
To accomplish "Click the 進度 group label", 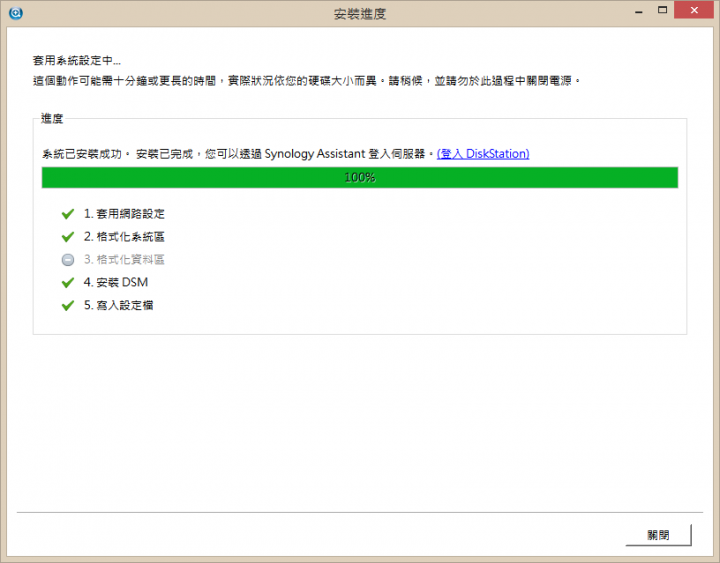I will click(x=52, y=118).
